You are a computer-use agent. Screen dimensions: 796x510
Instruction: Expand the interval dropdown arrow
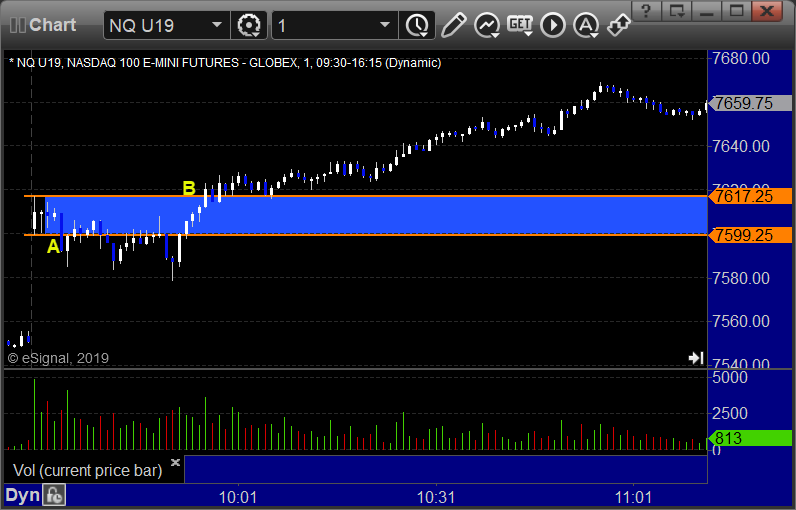385,25
